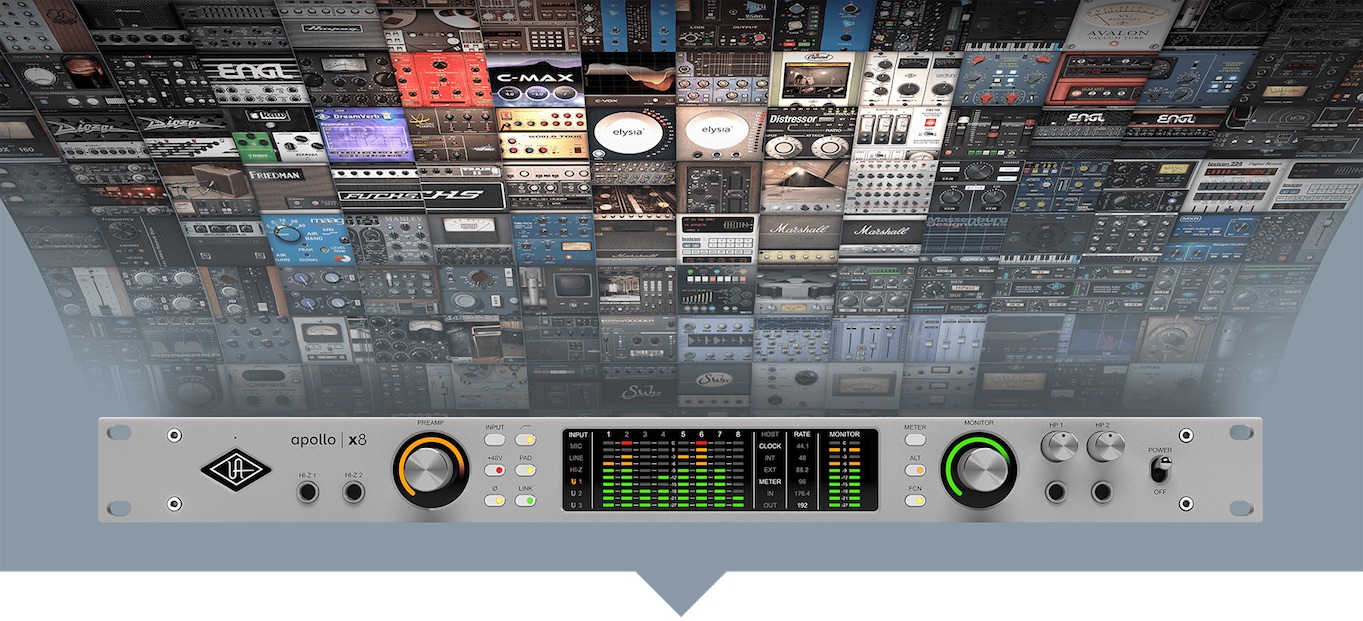
Task: Click the 88.2 sample rate value
Action: (x=802, y=470)
